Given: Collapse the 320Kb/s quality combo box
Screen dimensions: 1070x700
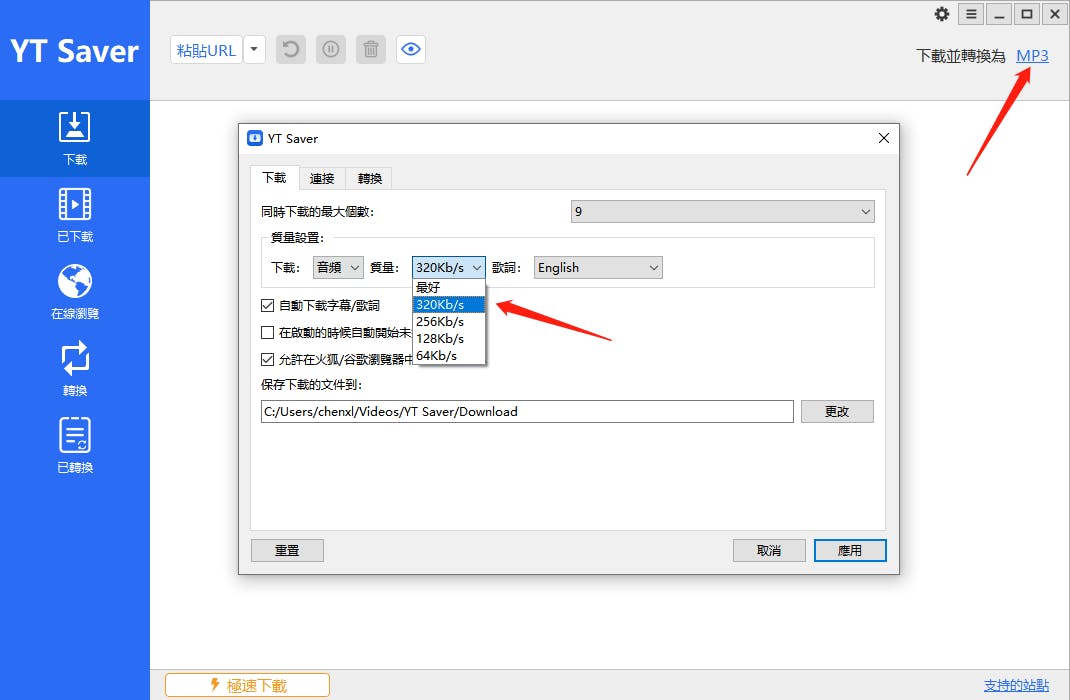Looking at the screenshot, I should pos(448,267).
